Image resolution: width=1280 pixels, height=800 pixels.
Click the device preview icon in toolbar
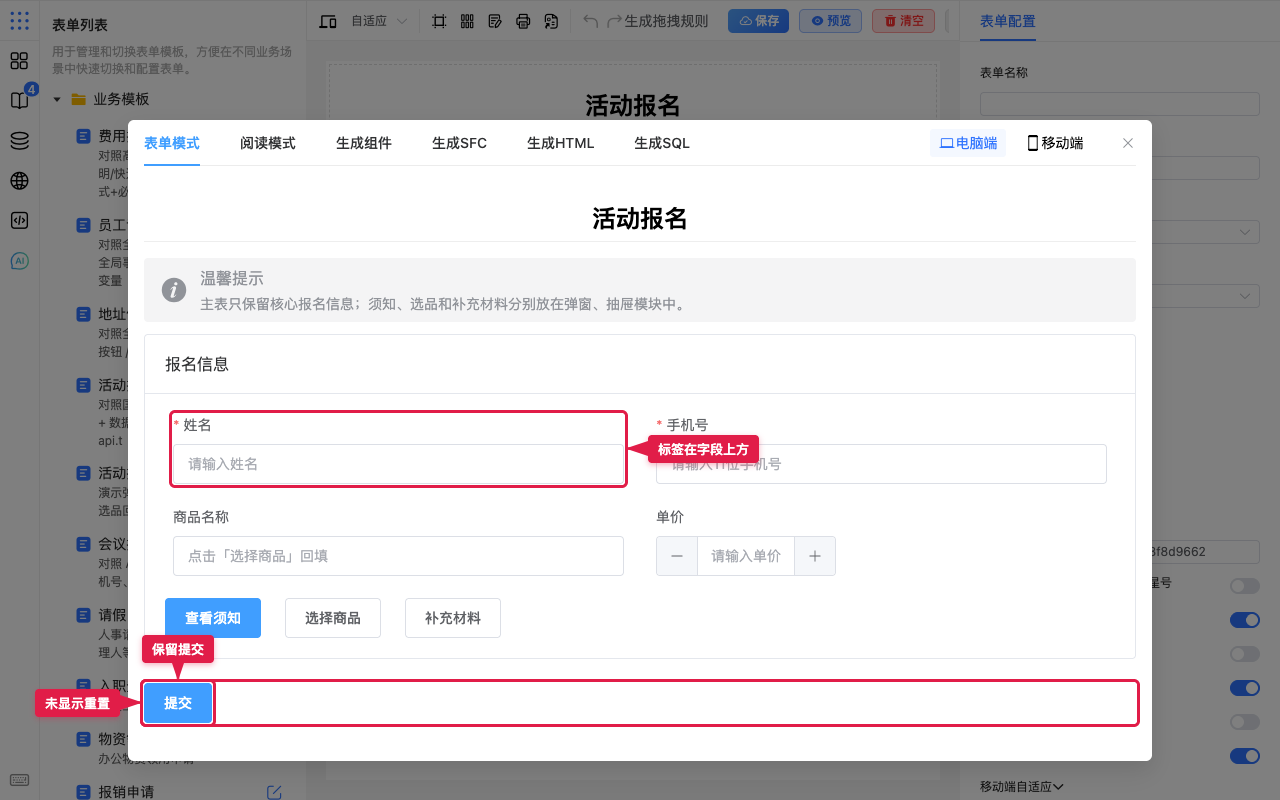328,21
